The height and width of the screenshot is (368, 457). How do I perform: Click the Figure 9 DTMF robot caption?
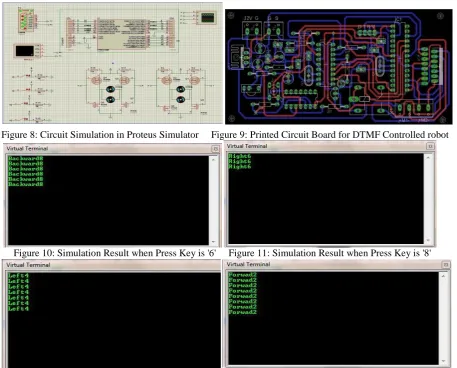[x=330, y=135]
